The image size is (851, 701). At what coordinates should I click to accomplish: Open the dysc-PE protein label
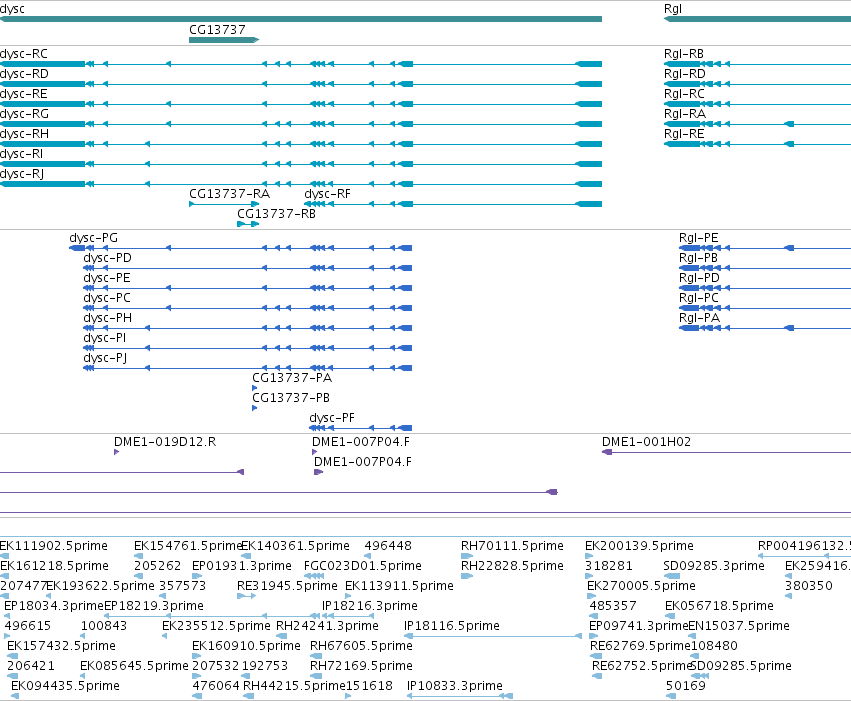107,278
